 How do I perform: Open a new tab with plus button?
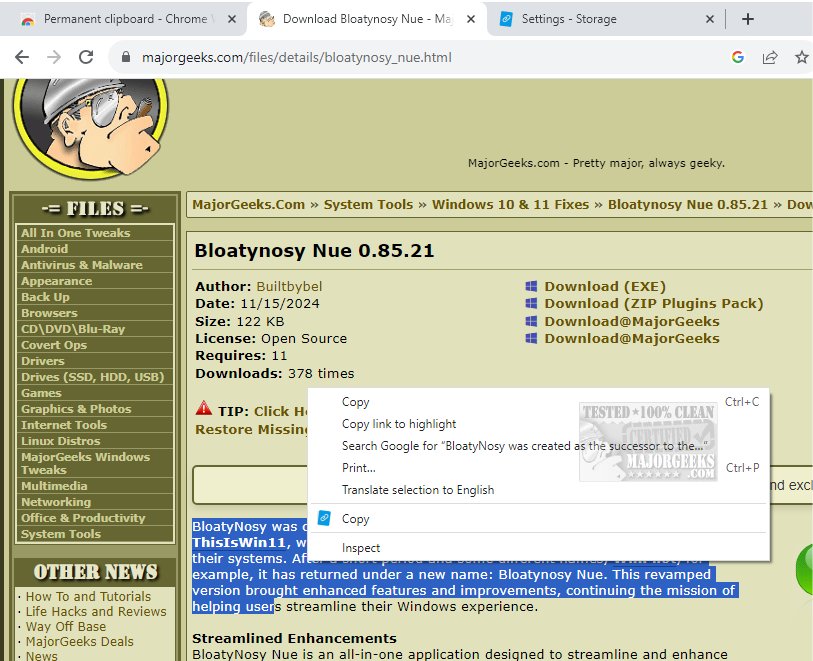tap(748, 19)
